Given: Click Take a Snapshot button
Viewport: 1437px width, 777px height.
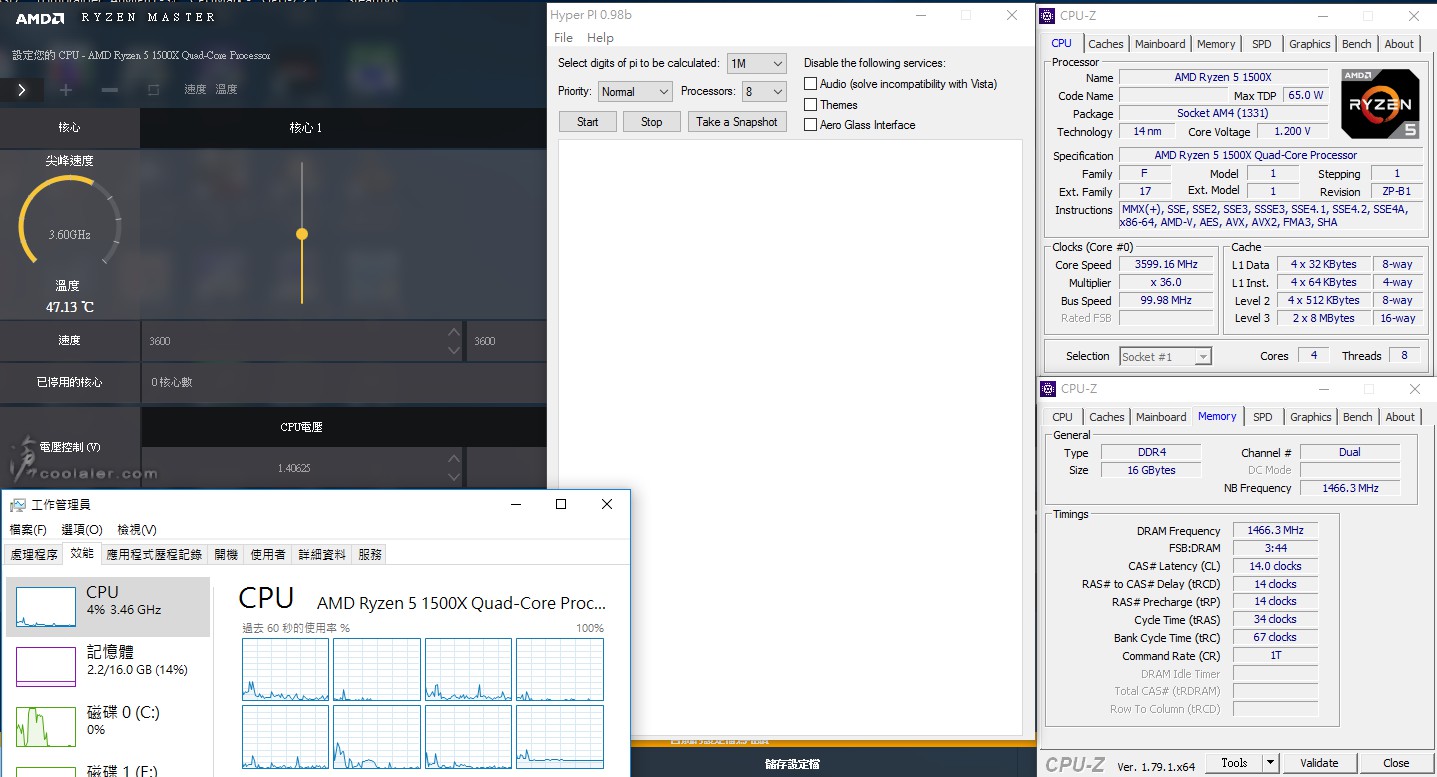Looking at the screenshot, I should (x=737, y=122).
